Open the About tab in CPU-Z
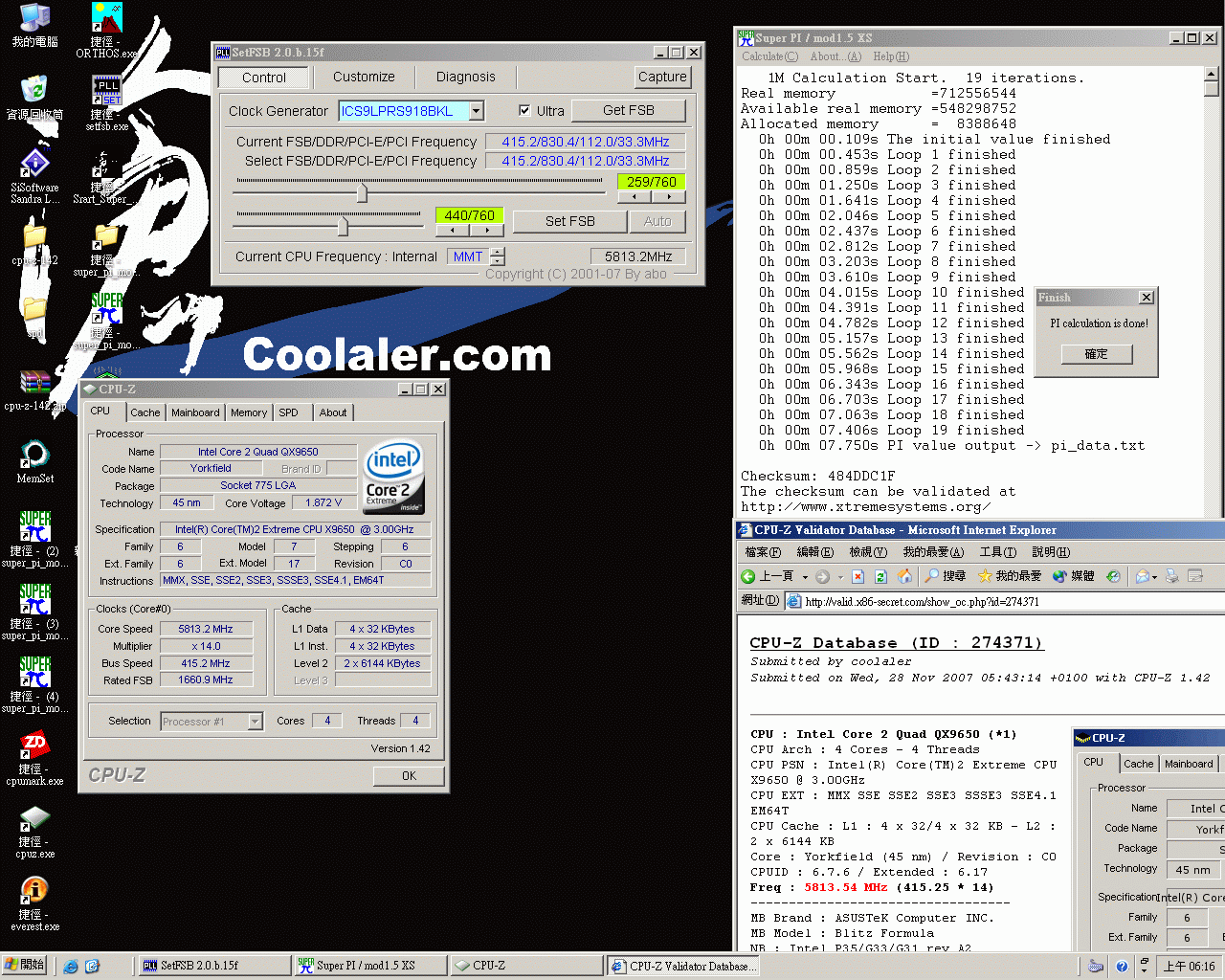This screenshot has height=980, width=1225. coord(333,412)
